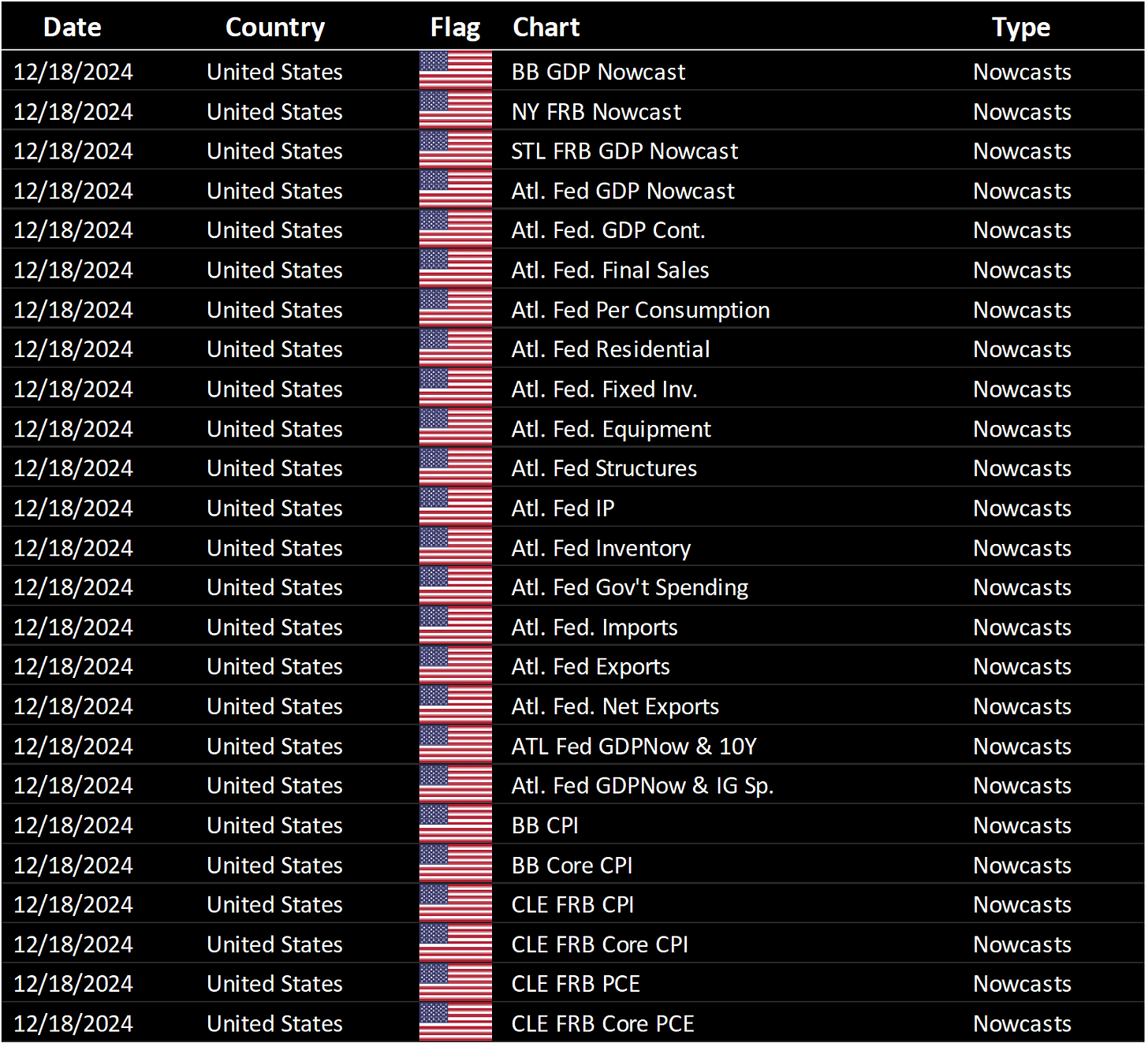
Task: Click flag beside Atl. Fed. Net Exports
Action: 456,706
